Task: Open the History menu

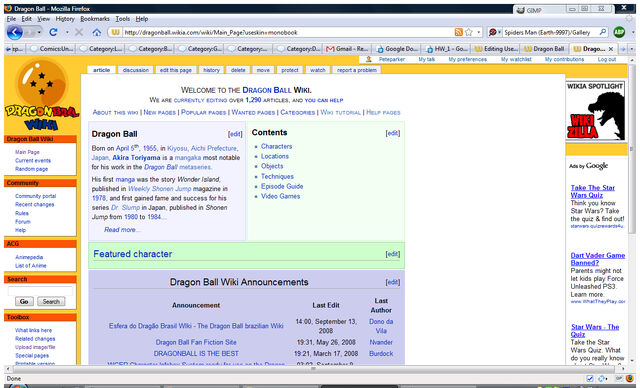Action: click(65, 19)
